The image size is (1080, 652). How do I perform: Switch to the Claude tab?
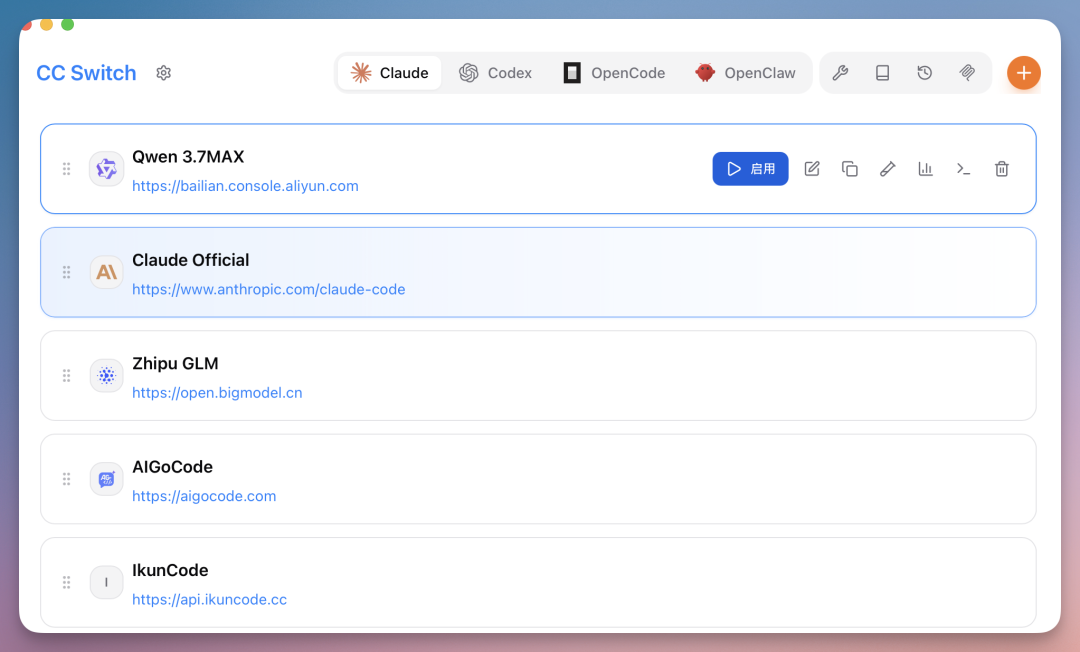pyautogui.click(x=390, y=73)
